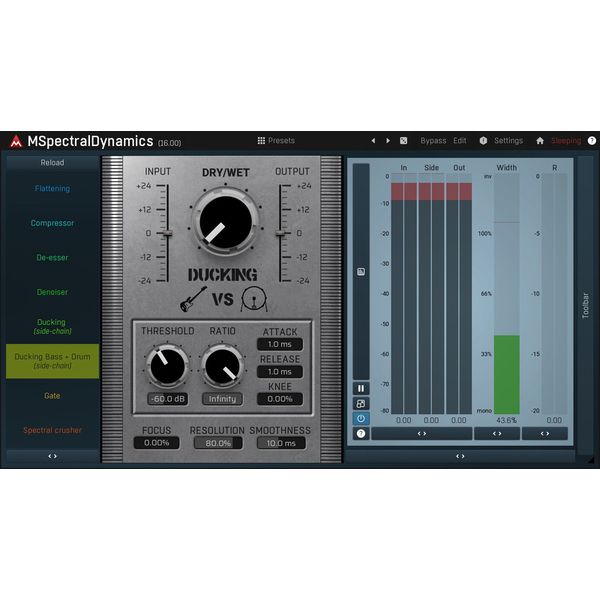Click the DRY/WET knob

(x=226, y=222)
